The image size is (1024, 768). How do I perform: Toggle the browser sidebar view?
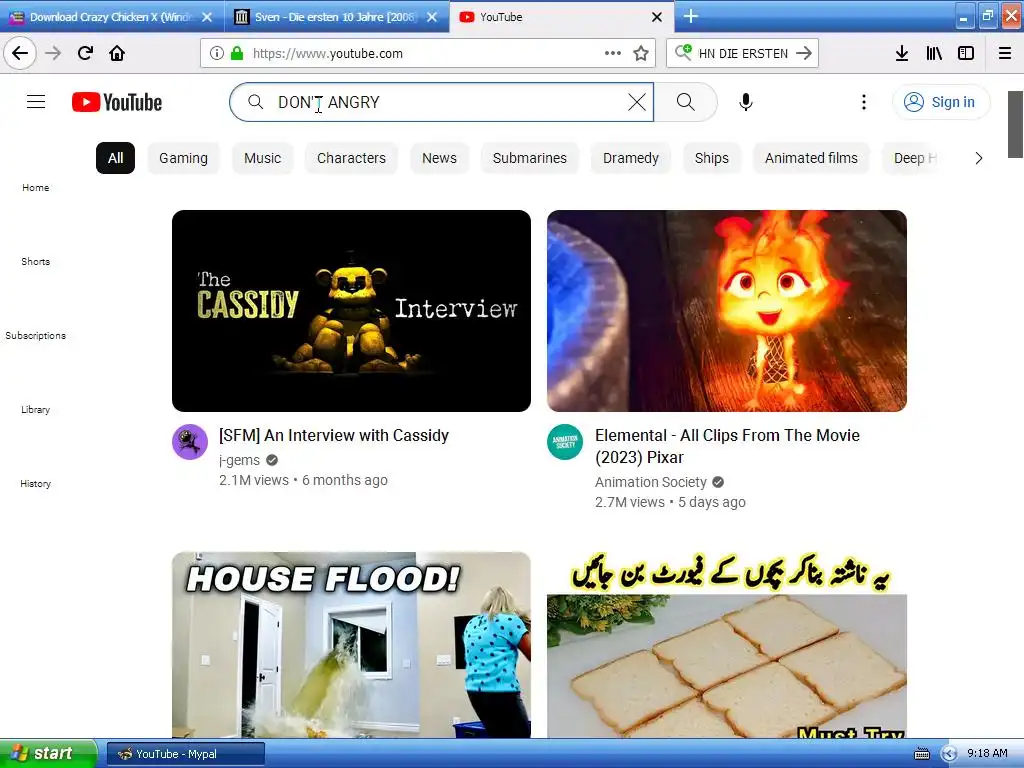coord(966,53)
